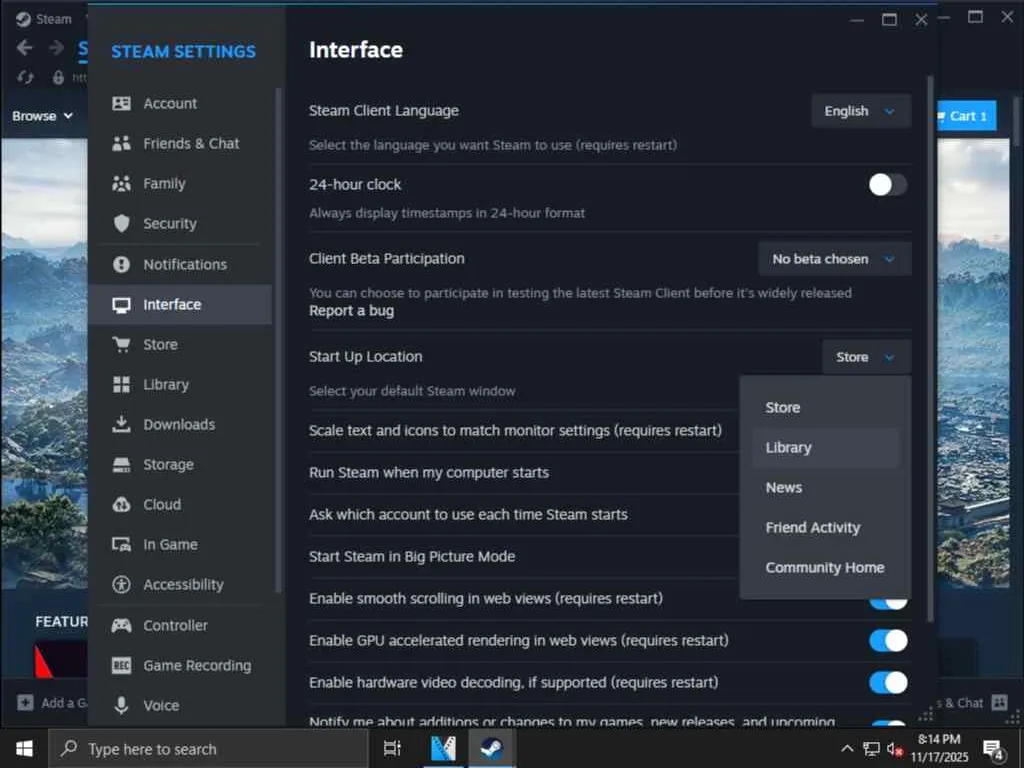Image resolution: width=1024 pixels, height=768 pixels.
Task: Switch to Downloads settings
Action: pyautogui.click(x=180, y=424)
